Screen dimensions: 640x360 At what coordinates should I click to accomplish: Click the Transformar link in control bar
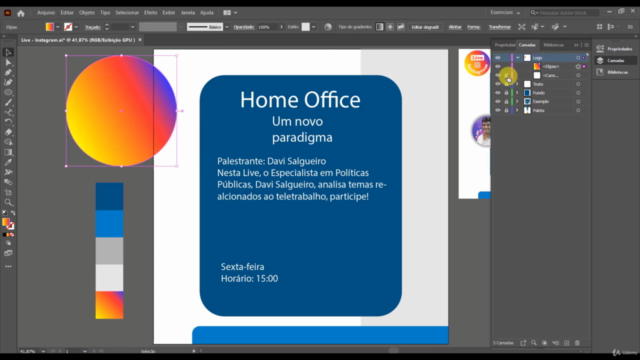[x=500, y=27]
